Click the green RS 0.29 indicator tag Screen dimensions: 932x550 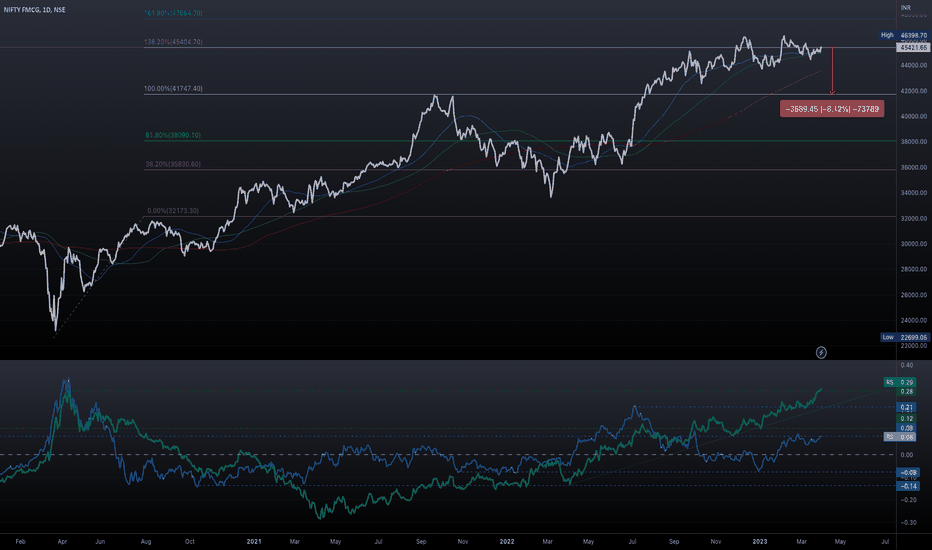[x=900, y=382]
